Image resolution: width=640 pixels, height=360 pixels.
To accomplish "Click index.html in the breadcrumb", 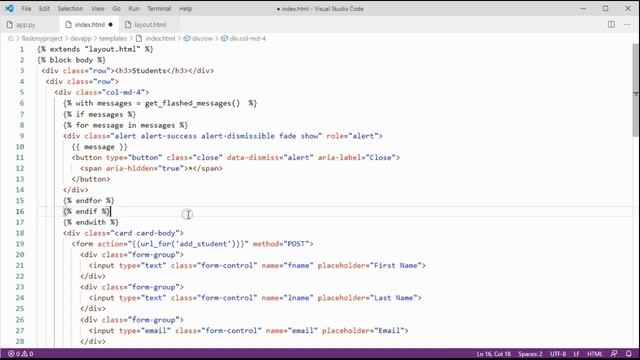I will (x=160, y=38).
